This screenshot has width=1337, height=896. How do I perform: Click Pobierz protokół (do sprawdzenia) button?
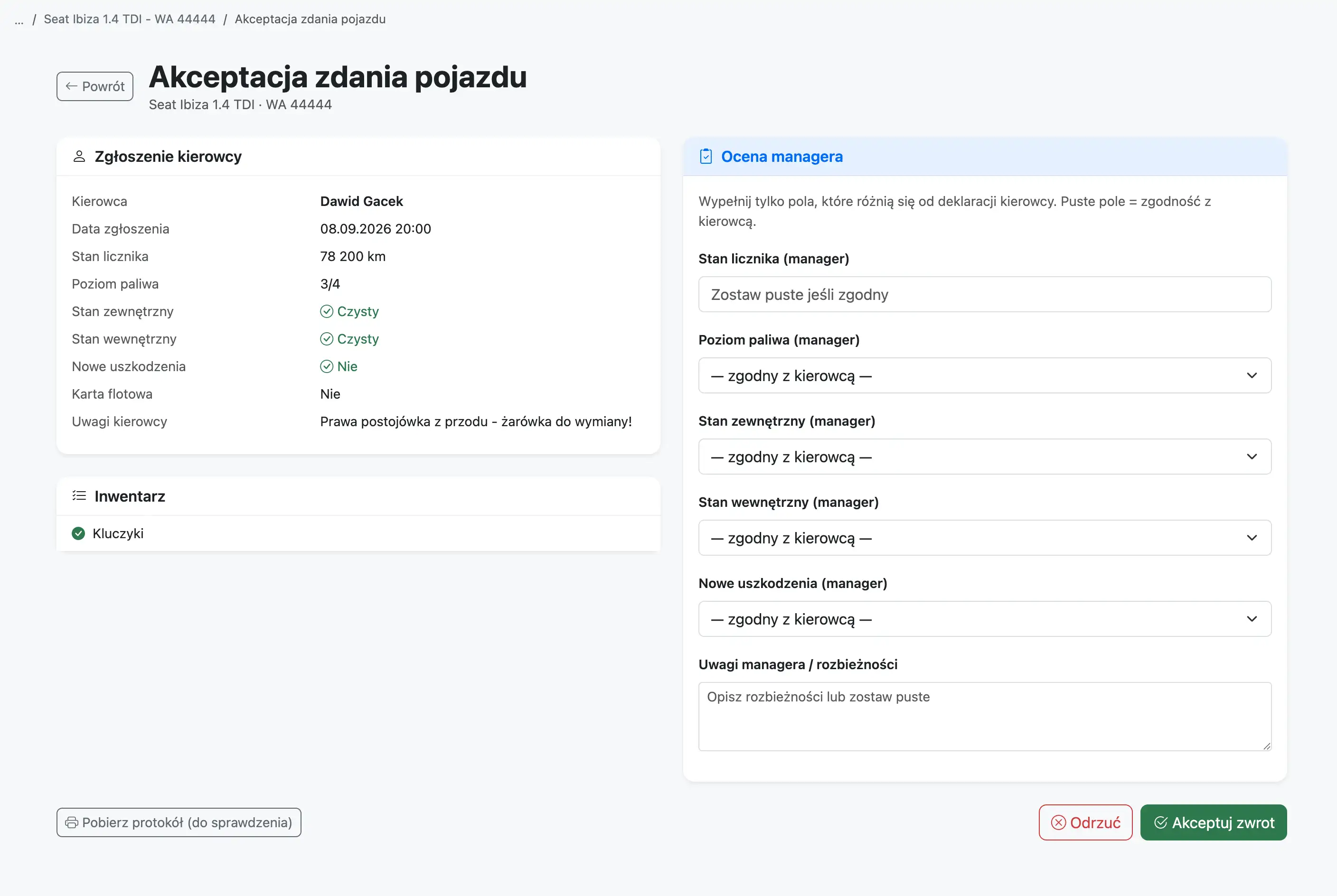179,823
